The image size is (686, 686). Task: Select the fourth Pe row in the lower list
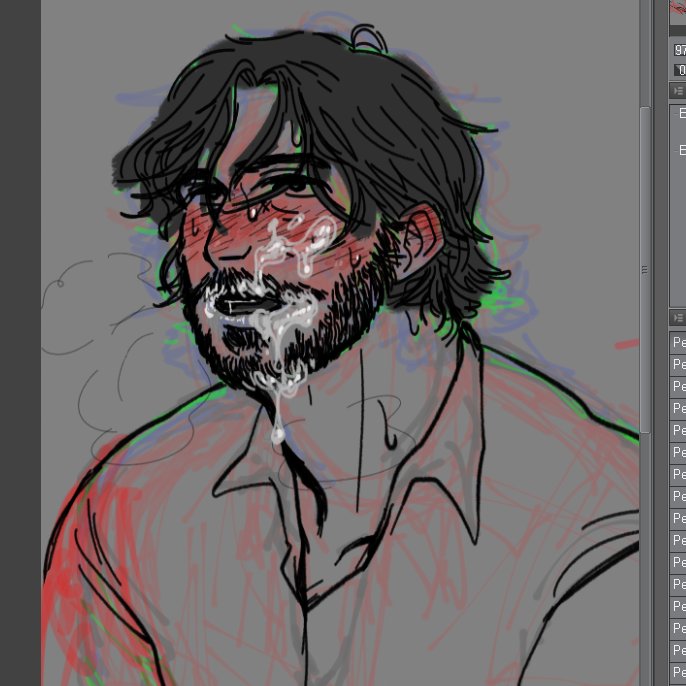tap(679, 408)
